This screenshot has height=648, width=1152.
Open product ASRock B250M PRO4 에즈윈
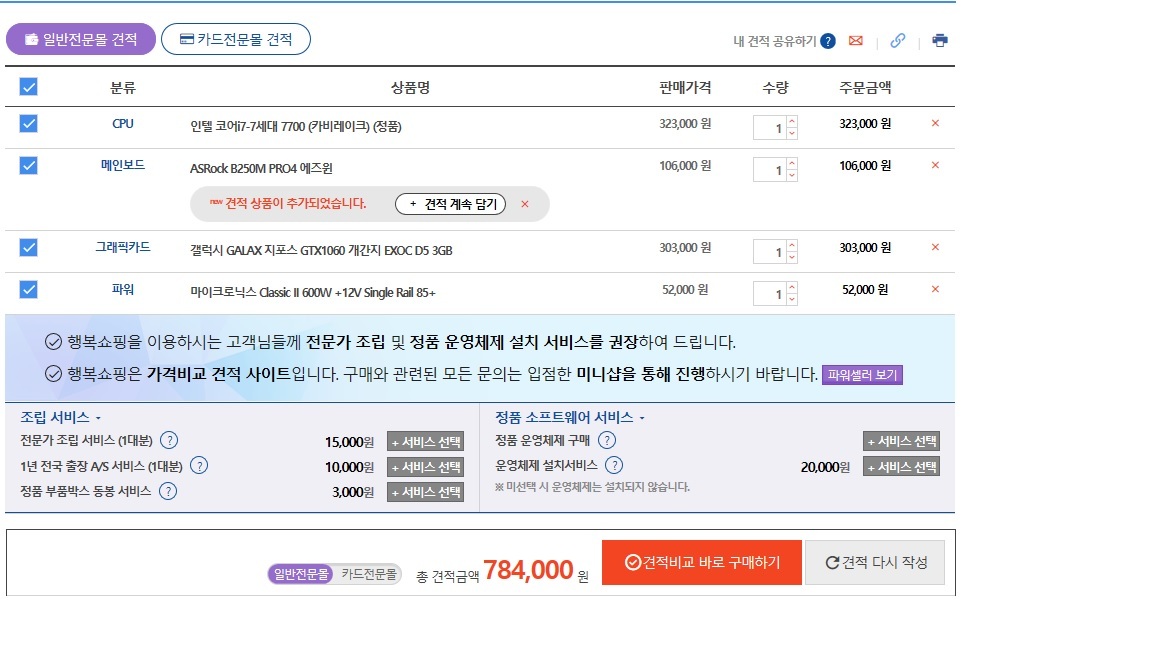(262, 168)
